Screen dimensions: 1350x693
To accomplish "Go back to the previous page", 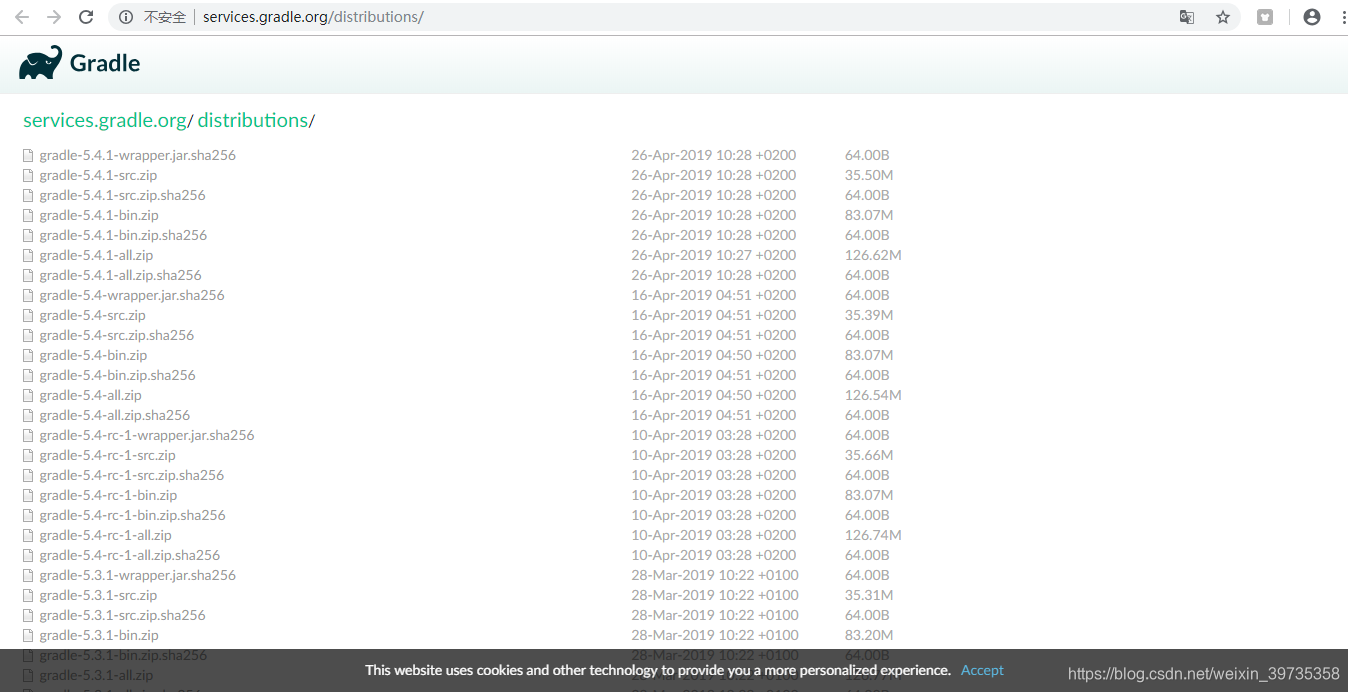I will pyautogui.click(x=22, y=17).
